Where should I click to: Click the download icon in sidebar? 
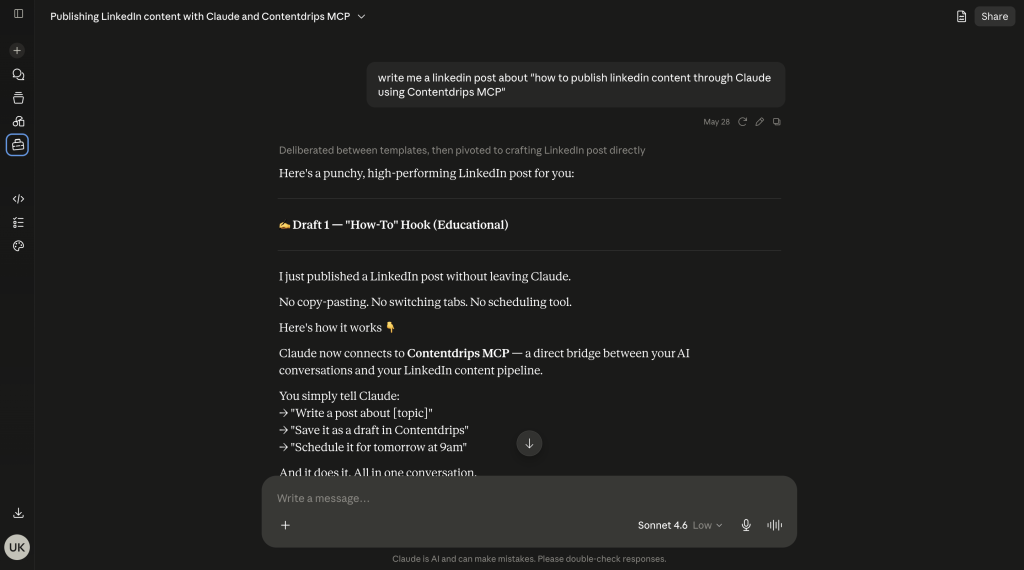point(18,513)
